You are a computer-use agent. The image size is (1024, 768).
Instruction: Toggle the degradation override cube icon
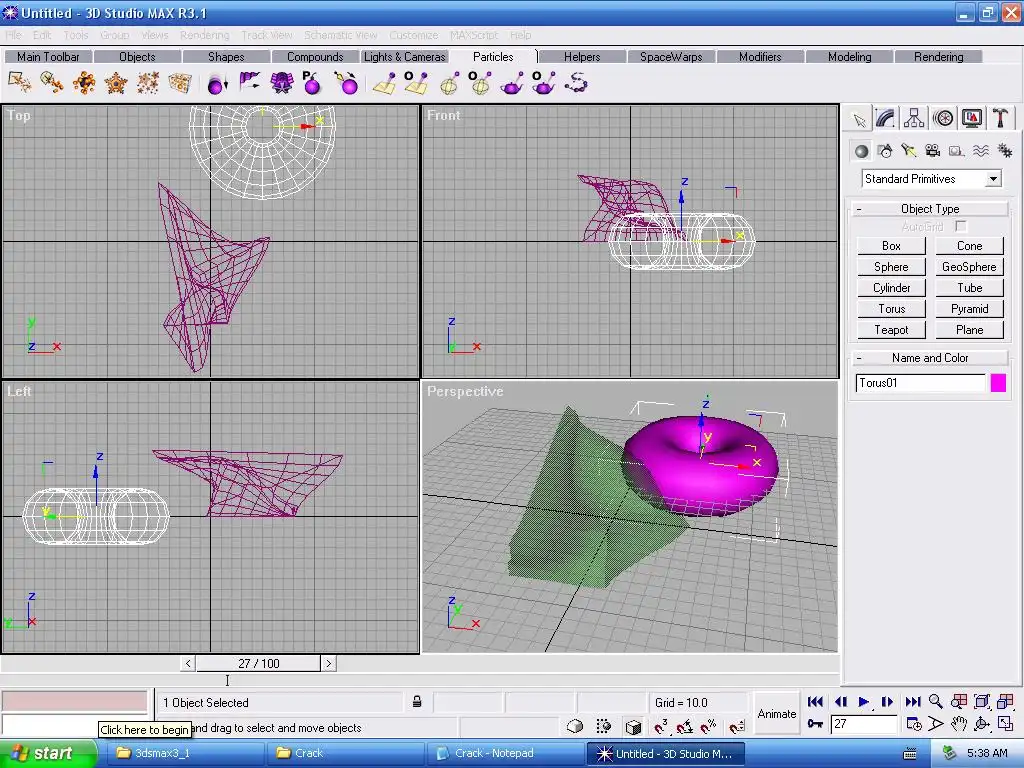[633, 726]
